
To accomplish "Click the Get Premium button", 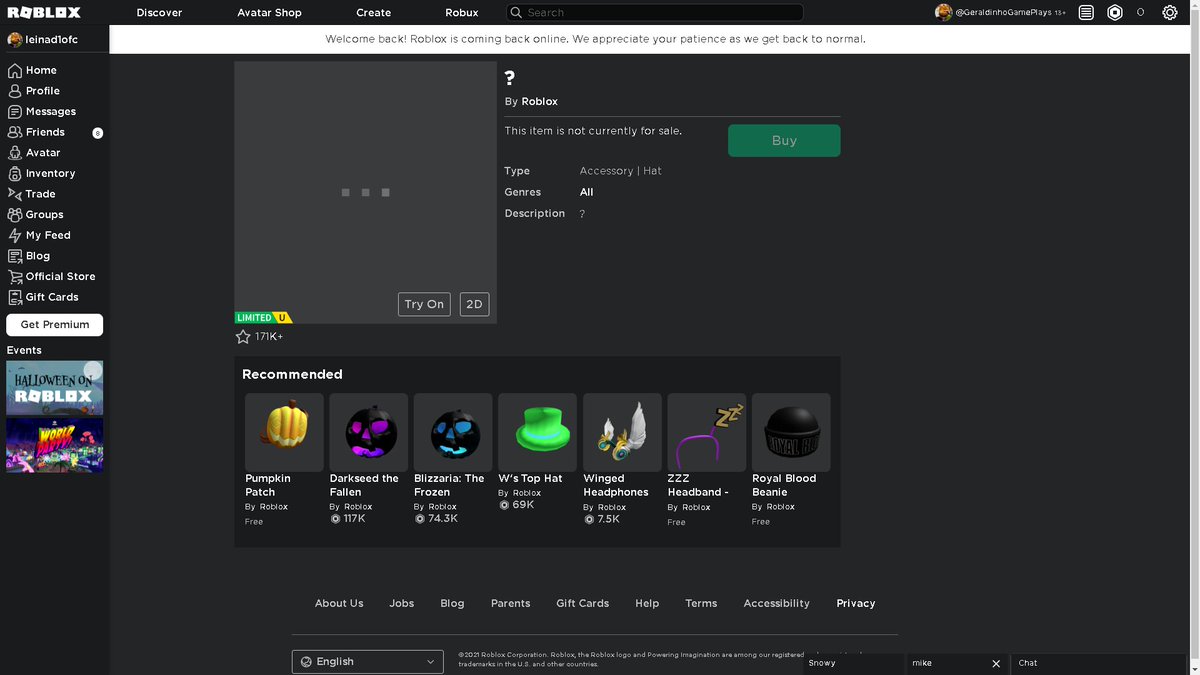I will [55, 325].
